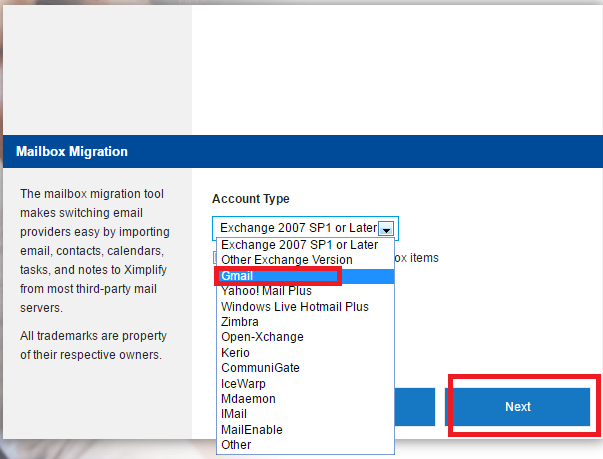Select Gmail from the account type list
The height and width of the screenshot is (459, 603).
click(305, 276)
